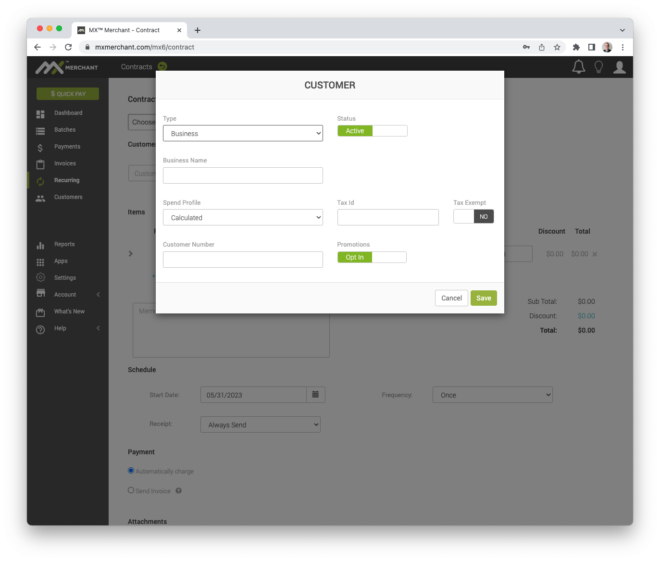
Task: Click the Settings gear icon
Action: tap(40, 277)
